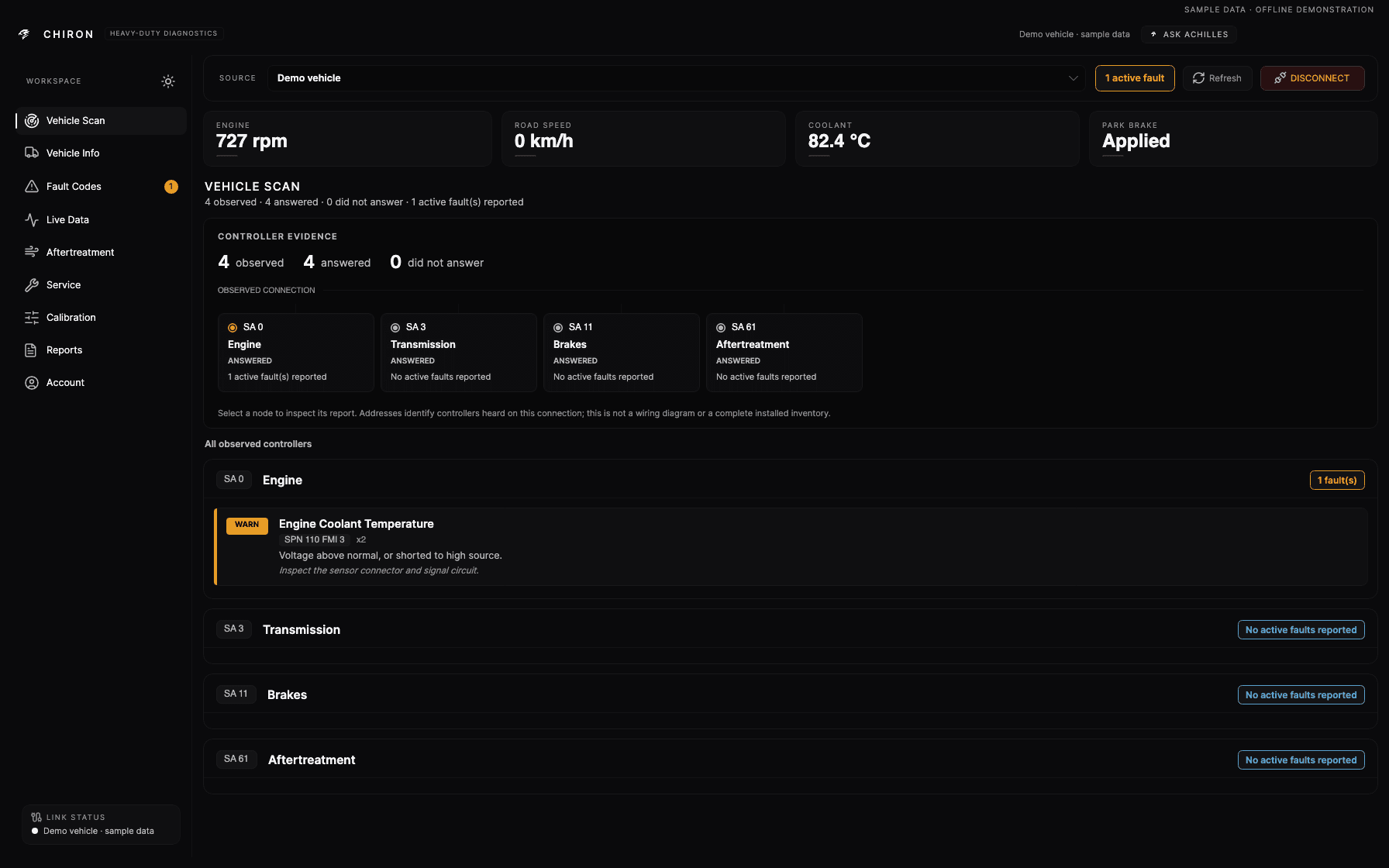Screen dimensions: 1389x868
Task: Open the Engine Coolant Temperature warning entry
Action: pyautogui.click(x=791, y=547)
